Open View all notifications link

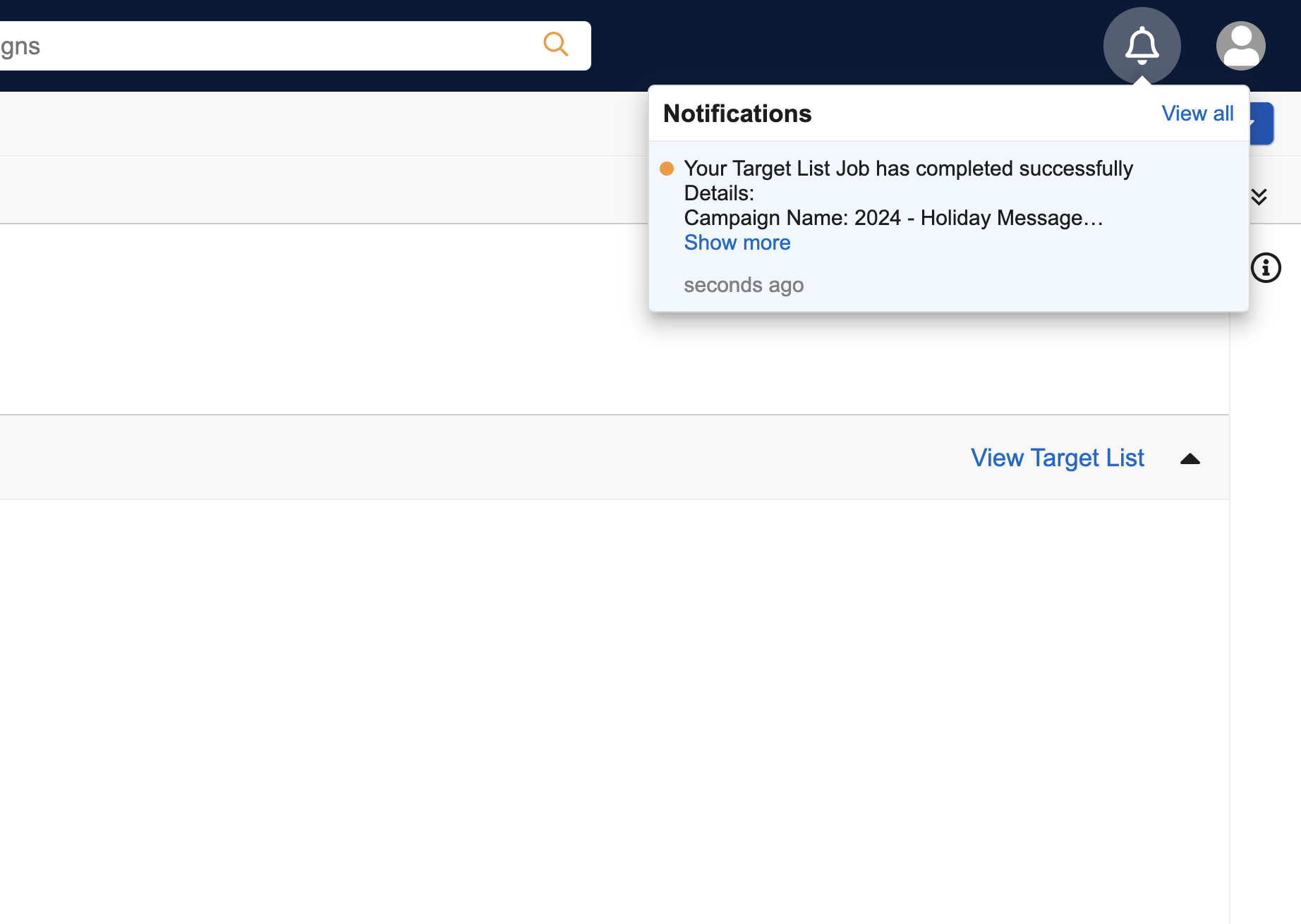[x=1197, y=114]
